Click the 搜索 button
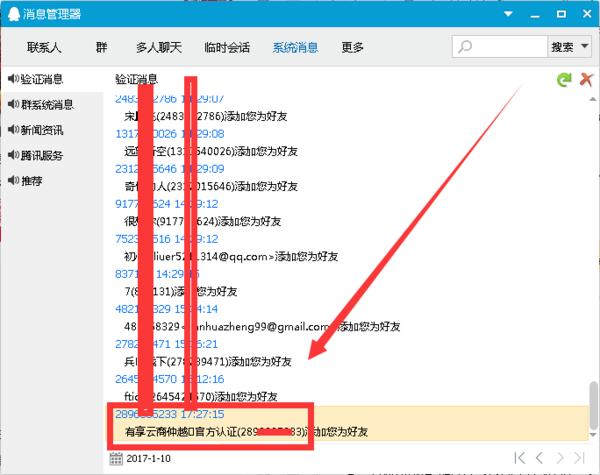 coord(562,47)
